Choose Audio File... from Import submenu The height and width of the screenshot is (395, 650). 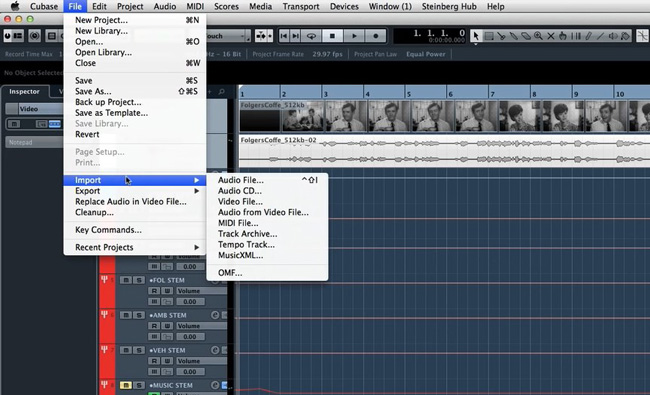pyautogui.click(x=267, y=180)
